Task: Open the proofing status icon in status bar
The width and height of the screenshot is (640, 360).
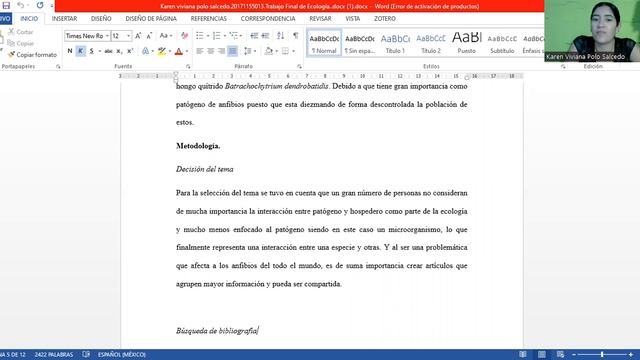Action: (x=86, y=354)
